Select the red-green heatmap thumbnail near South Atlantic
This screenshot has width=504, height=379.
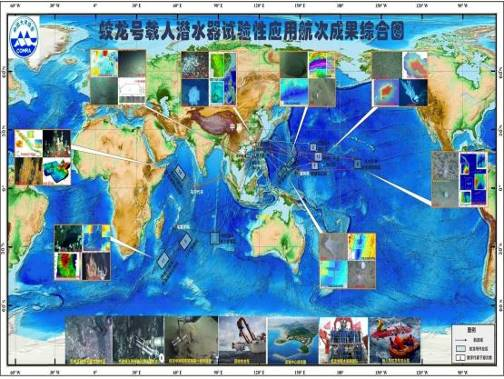tap(68, 266)
